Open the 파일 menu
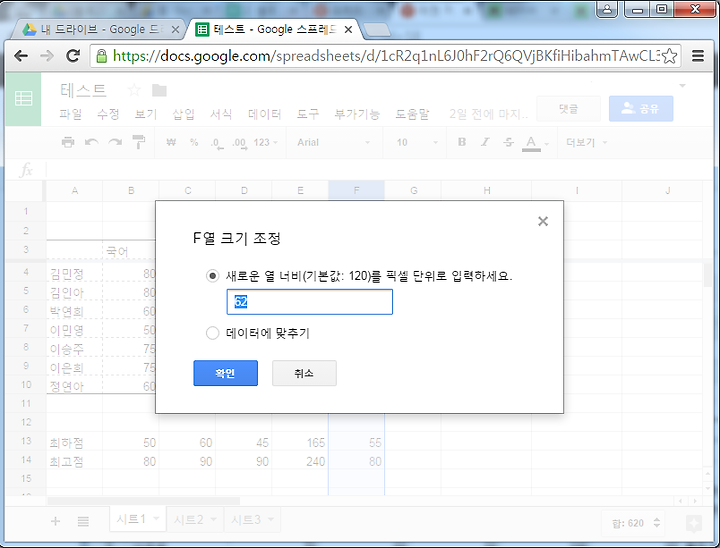The width and height of the screenshot is (720, 548). point(71,114)
